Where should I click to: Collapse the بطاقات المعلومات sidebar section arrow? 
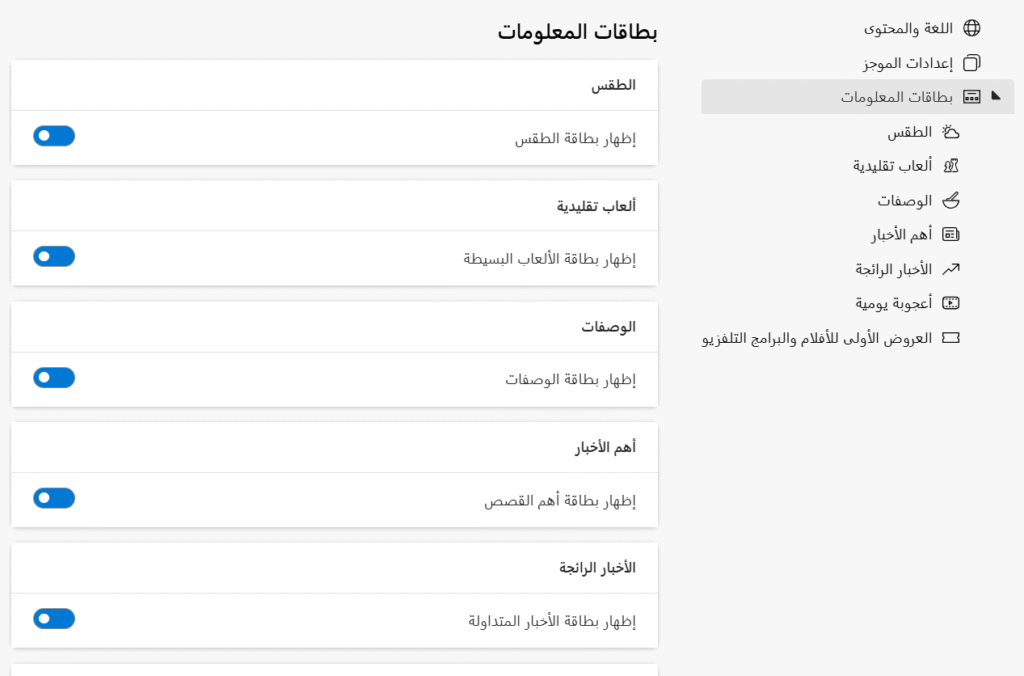pyautogui.click(x=996, y=96)
